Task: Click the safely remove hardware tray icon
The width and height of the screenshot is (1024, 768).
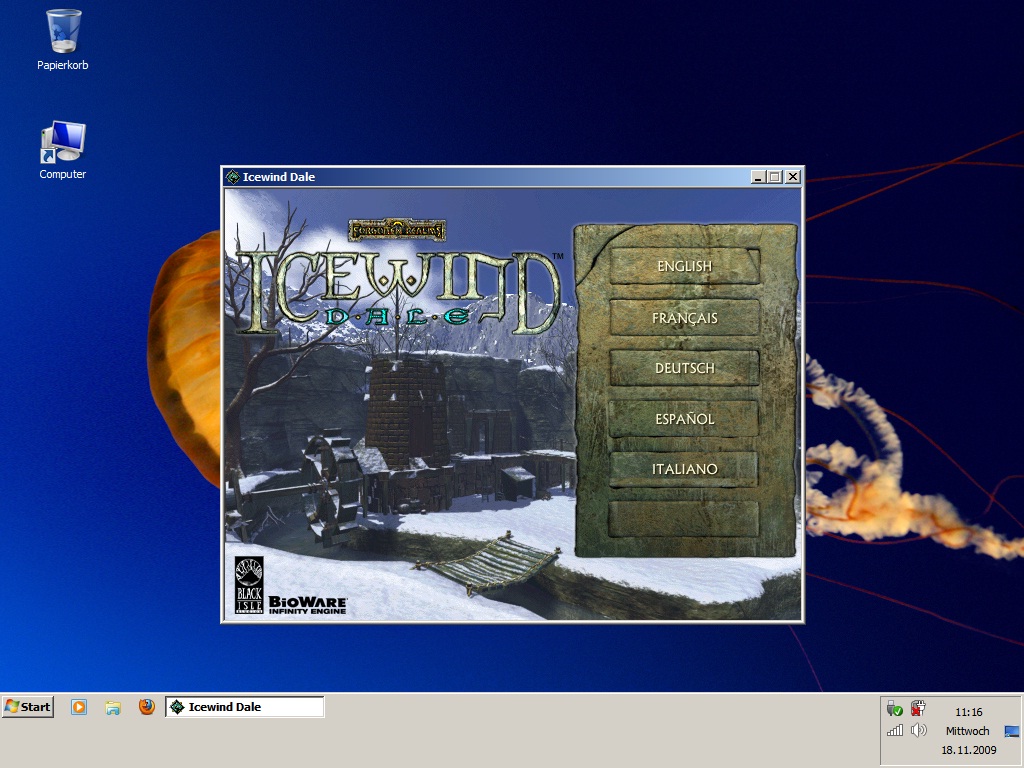Action: tap(895, 709)
